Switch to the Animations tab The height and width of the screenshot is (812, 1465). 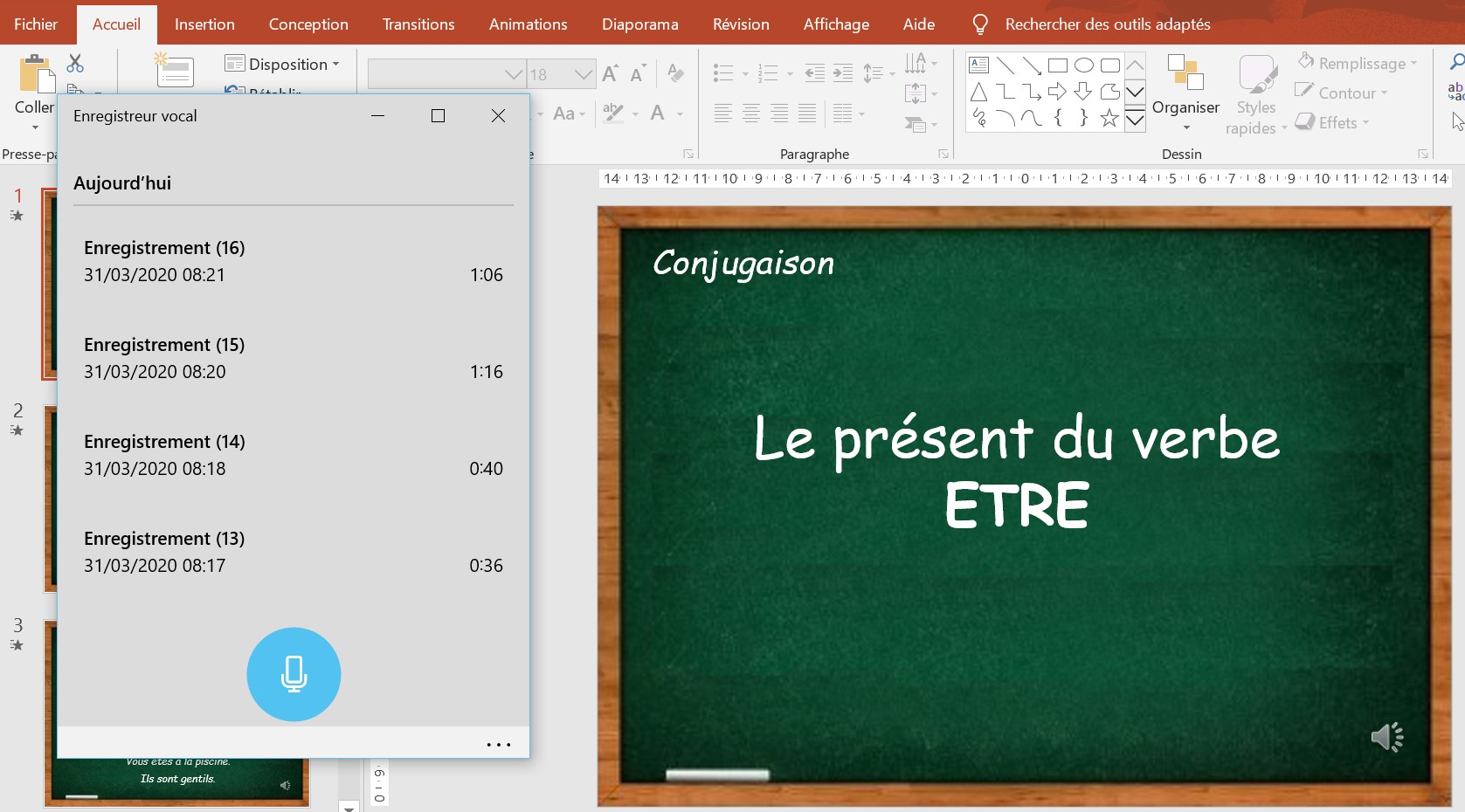pos(529,24)
